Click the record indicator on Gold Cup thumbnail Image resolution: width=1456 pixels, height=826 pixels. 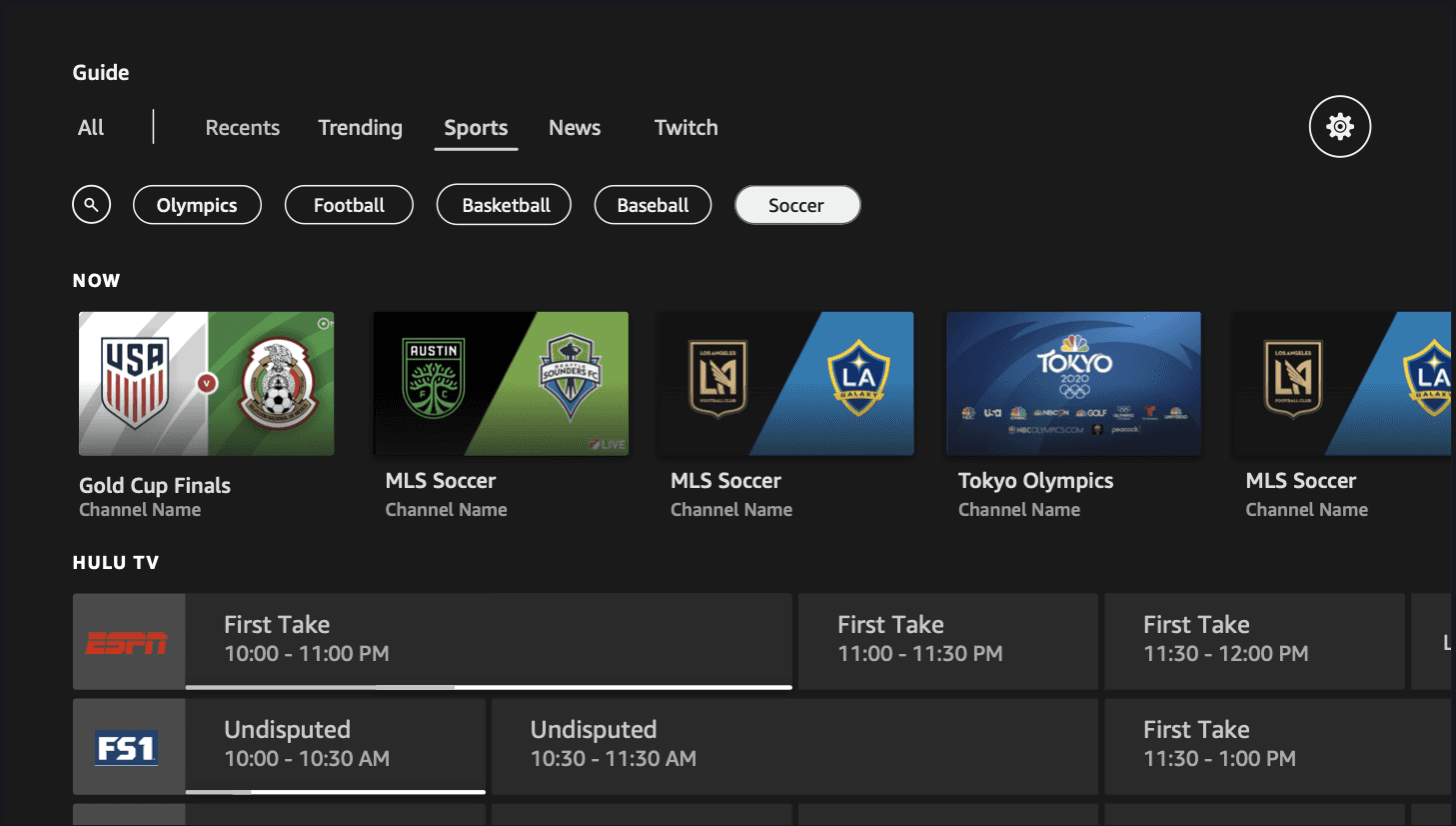pos(323,324)
